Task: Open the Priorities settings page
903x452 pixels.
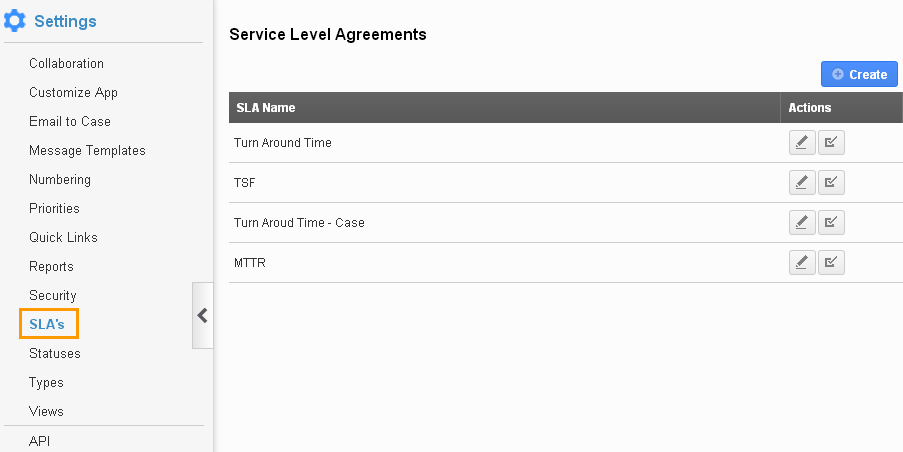Action: 54,208
